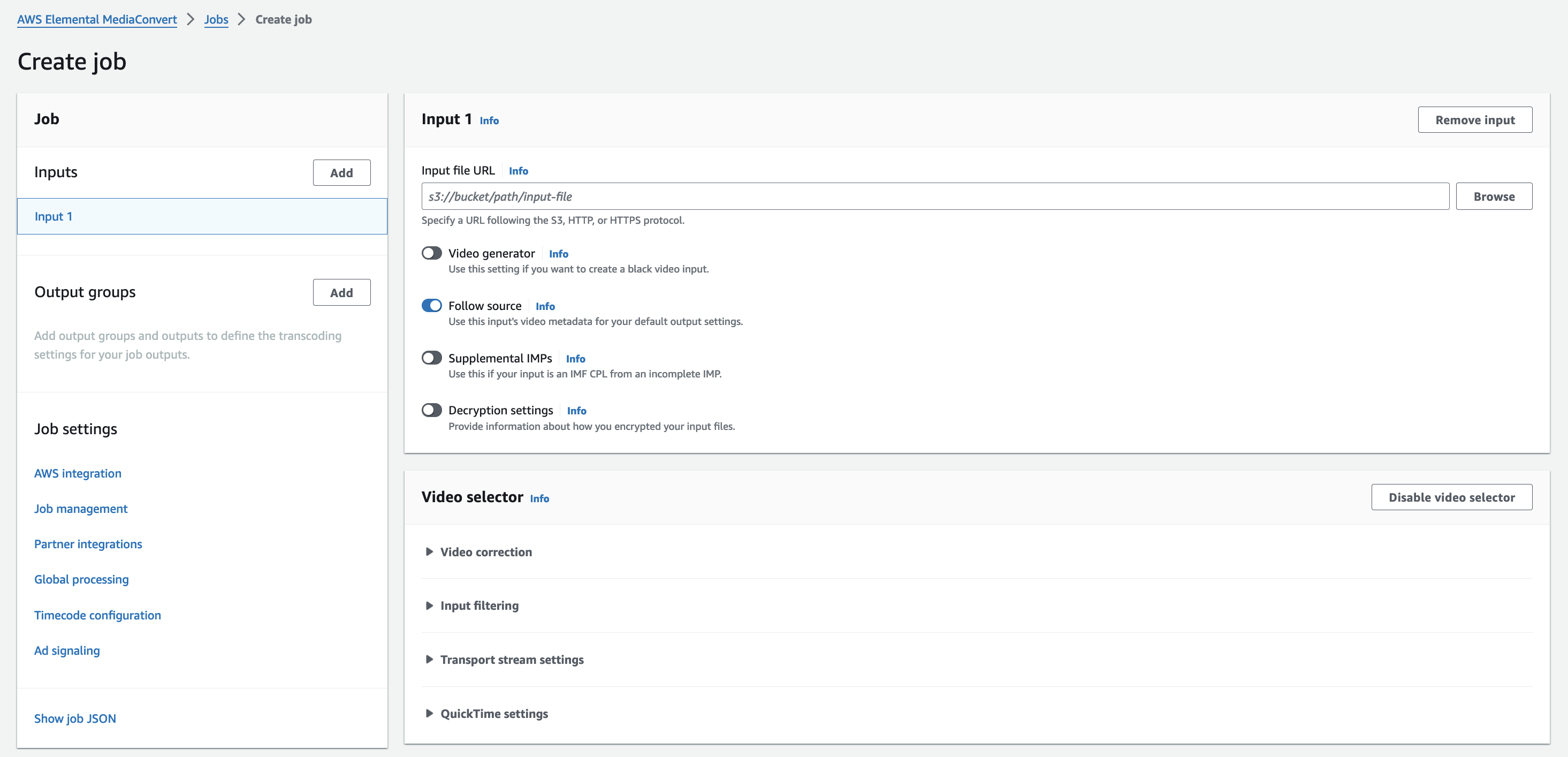
Task: Click Show job JSON link
Action: (75, 718)
